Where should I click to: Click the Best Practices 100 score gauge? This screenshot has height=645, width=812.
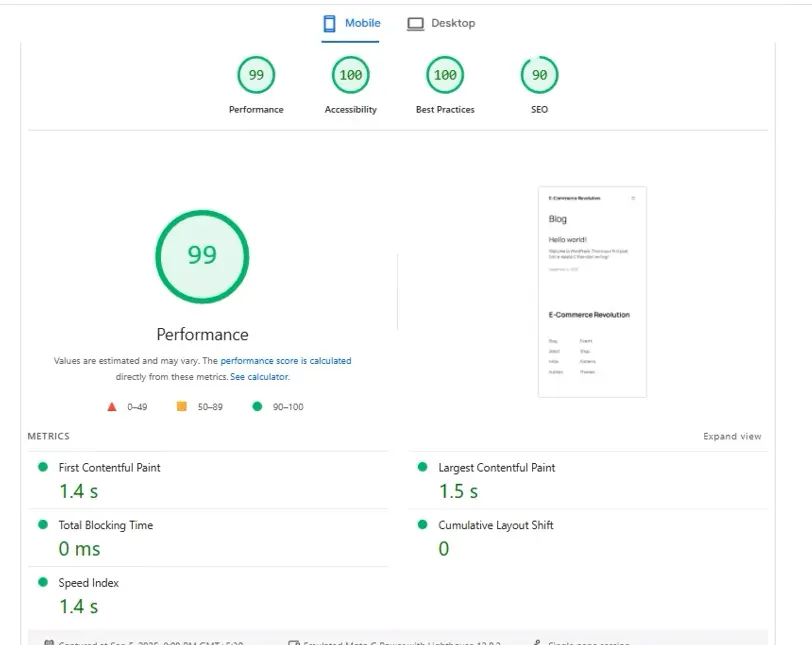(445, 75)
